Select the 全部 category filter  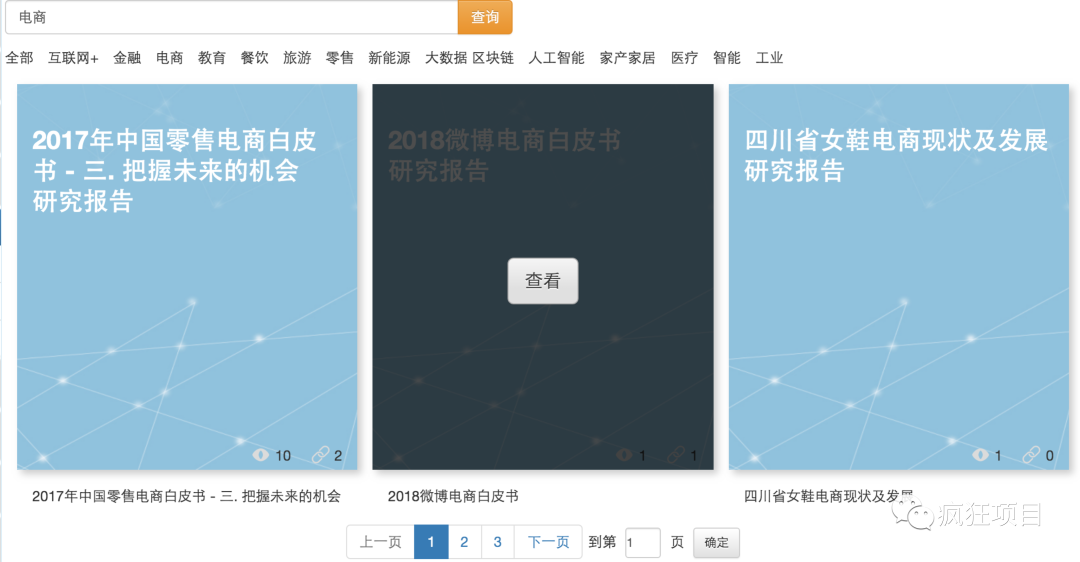pos(19,58)
